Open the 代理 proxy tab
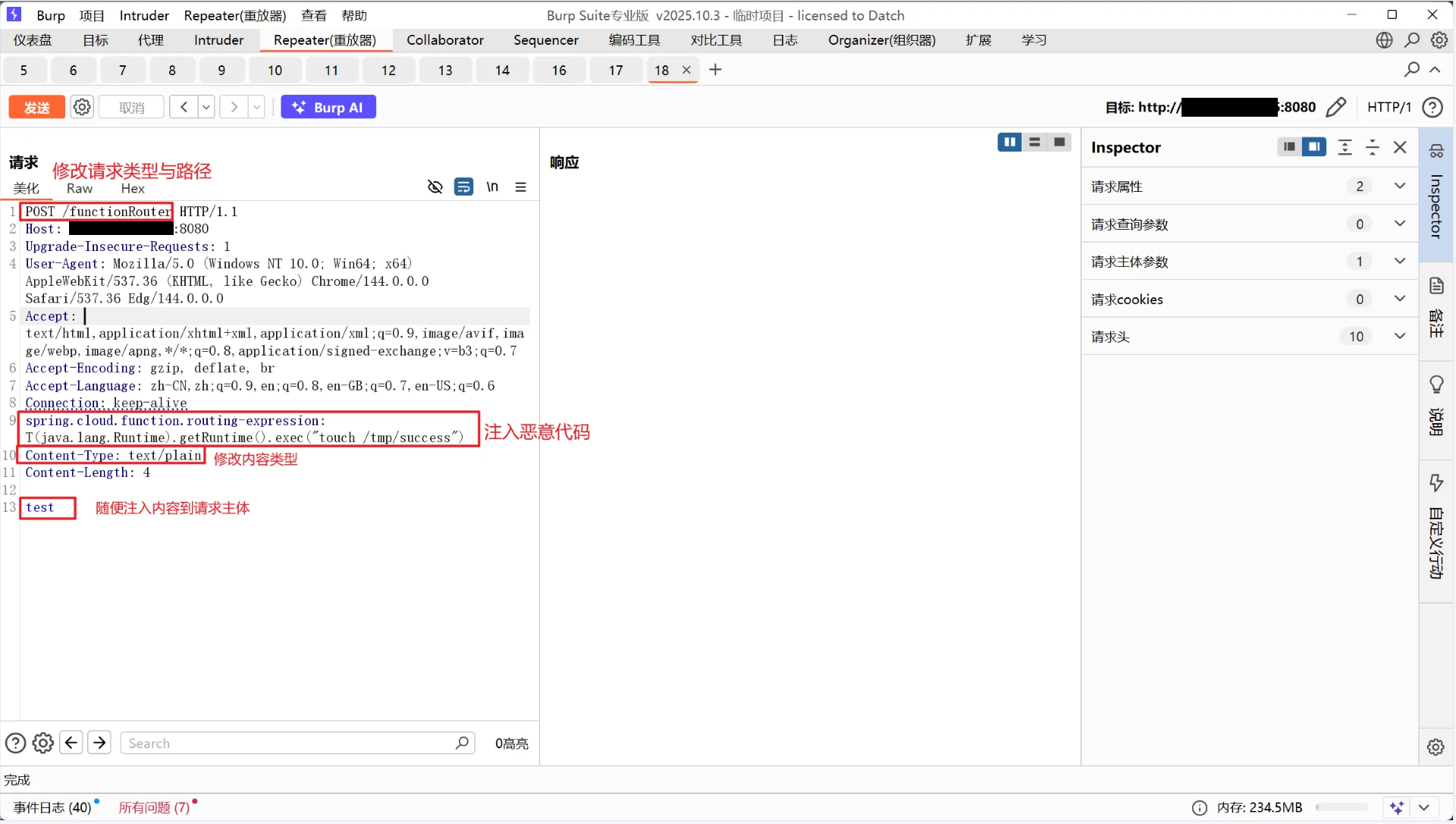Screen dimensions: 1456x824 coord(150,40)
